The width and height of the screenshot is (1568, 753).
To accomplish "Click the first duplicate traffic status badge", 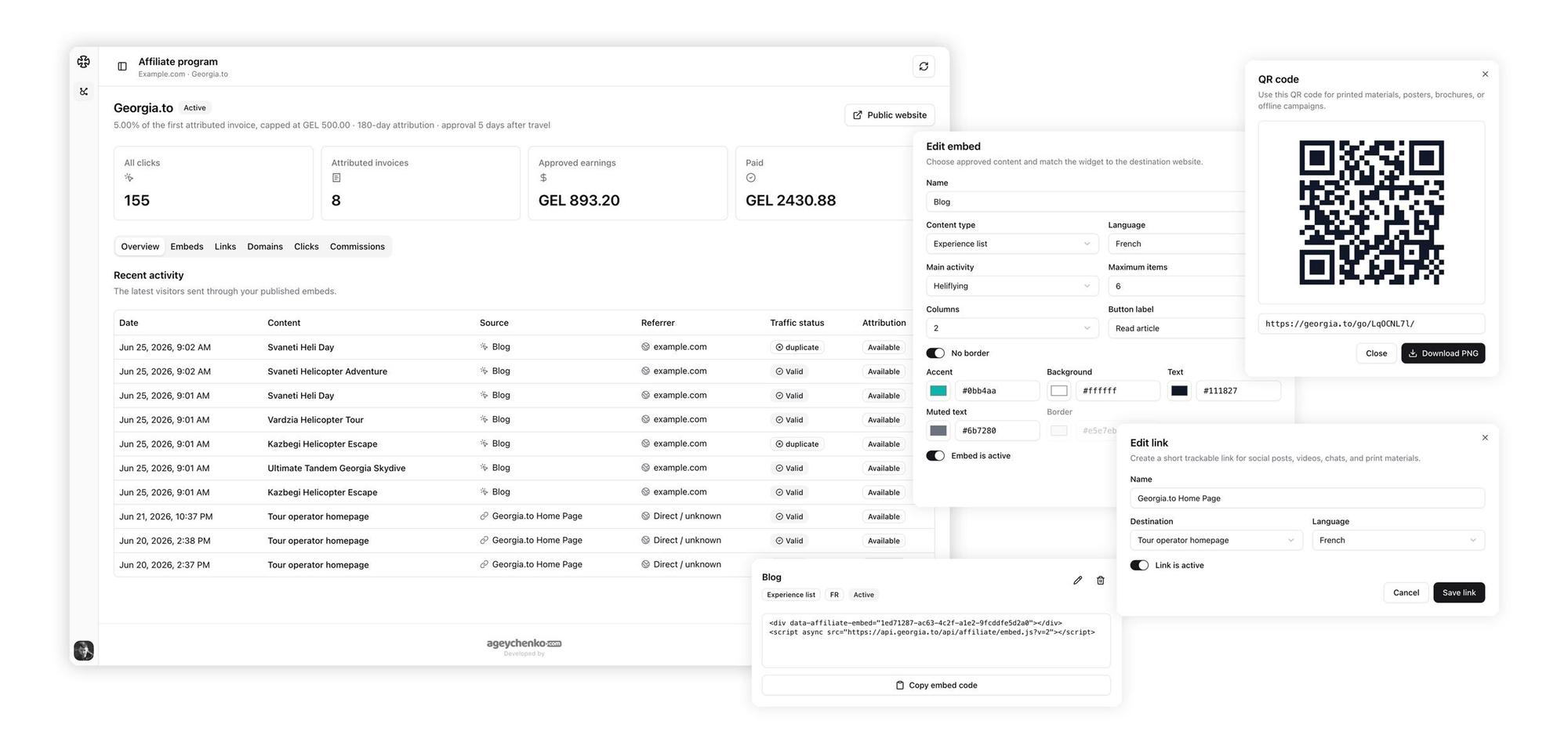I will 797,347.
